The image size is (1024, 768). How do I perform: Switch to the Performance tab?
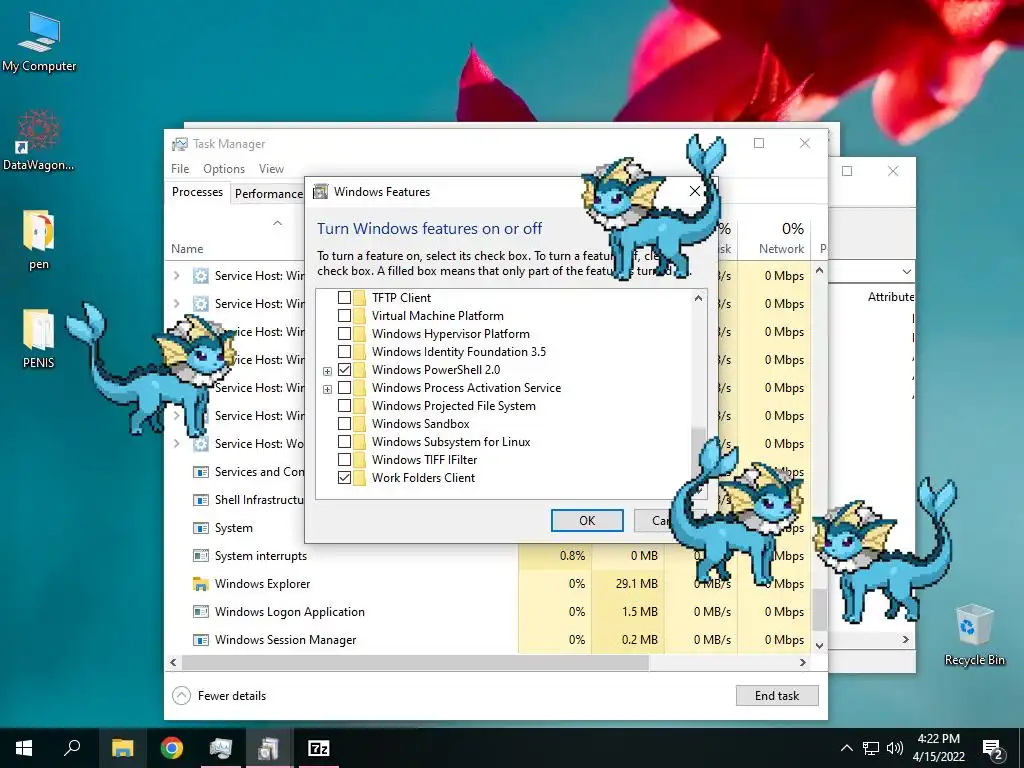pos(268,193)
